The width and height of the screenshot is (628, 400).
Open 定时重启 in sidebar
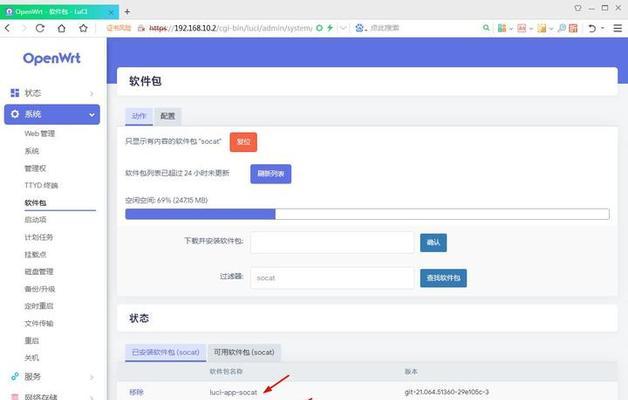(38, 306)
